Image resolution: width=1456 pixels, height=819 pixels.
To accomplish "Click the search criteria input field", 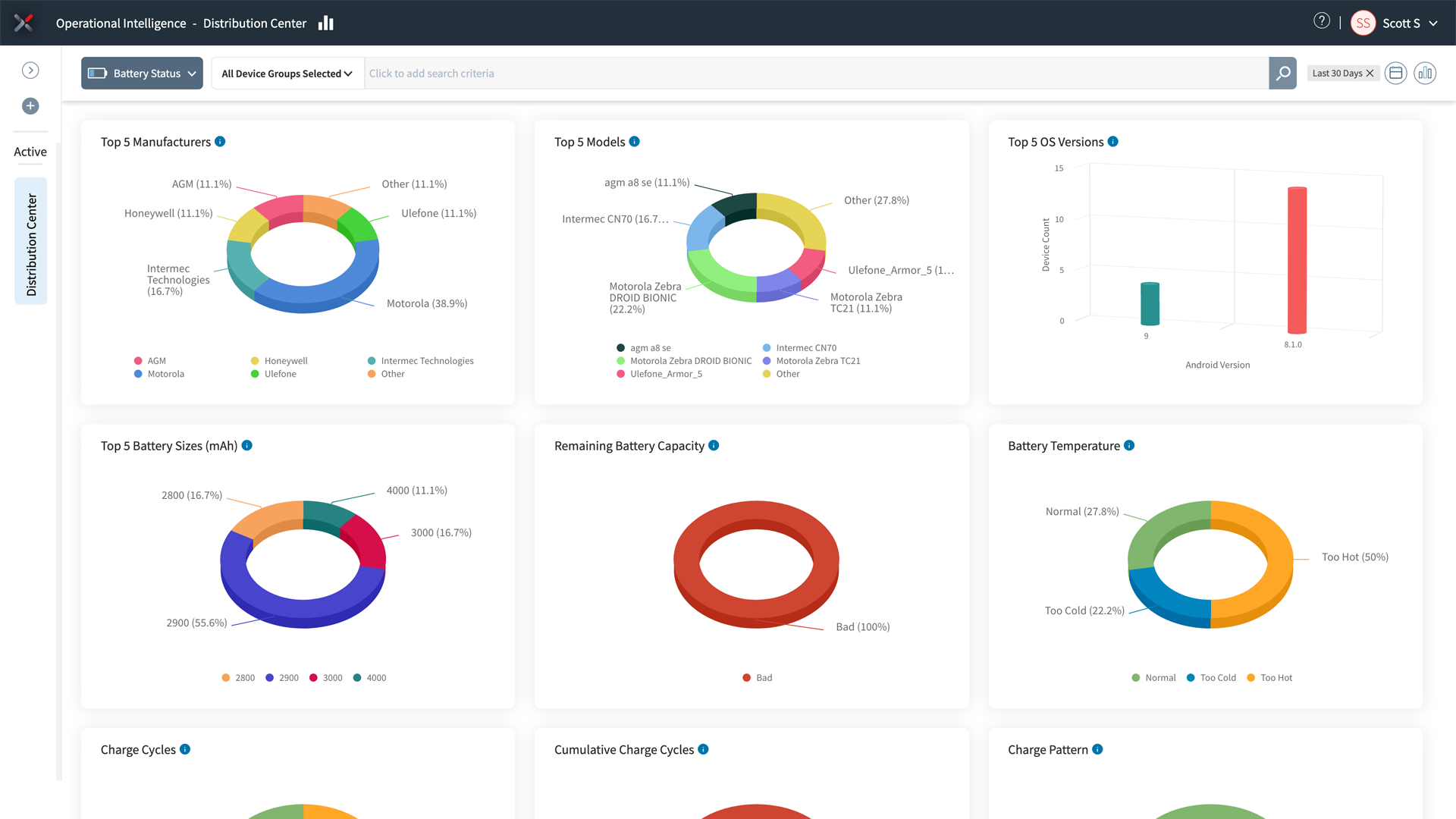I will click(x=815, y=74).
